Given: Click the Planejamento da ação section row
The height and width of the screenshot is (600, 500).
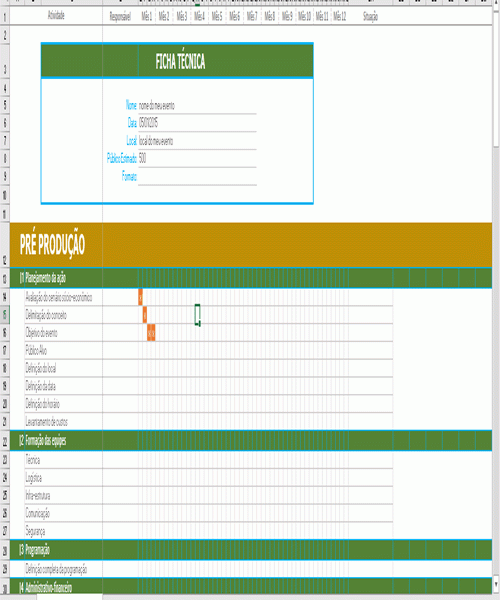Looking at the screenshot, I should (x=251, y=278).
